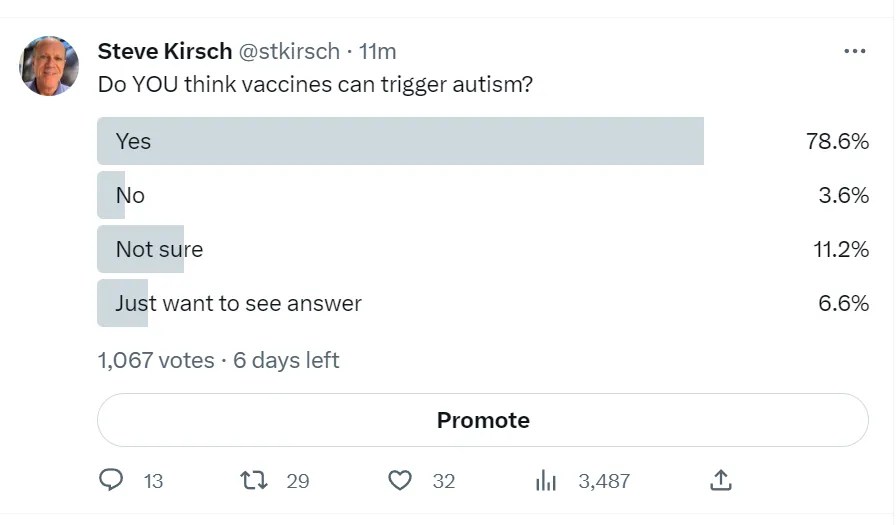896x525 pixels.
Task: Open the Steve Kirsch display name link
Action: (x=163, y=51)
